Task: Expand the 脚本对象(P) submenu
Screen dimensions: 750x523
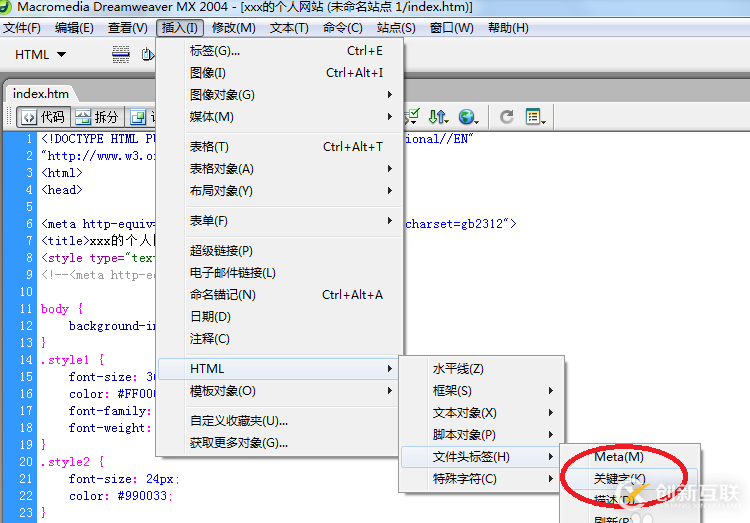Action: tap(482, 435)
